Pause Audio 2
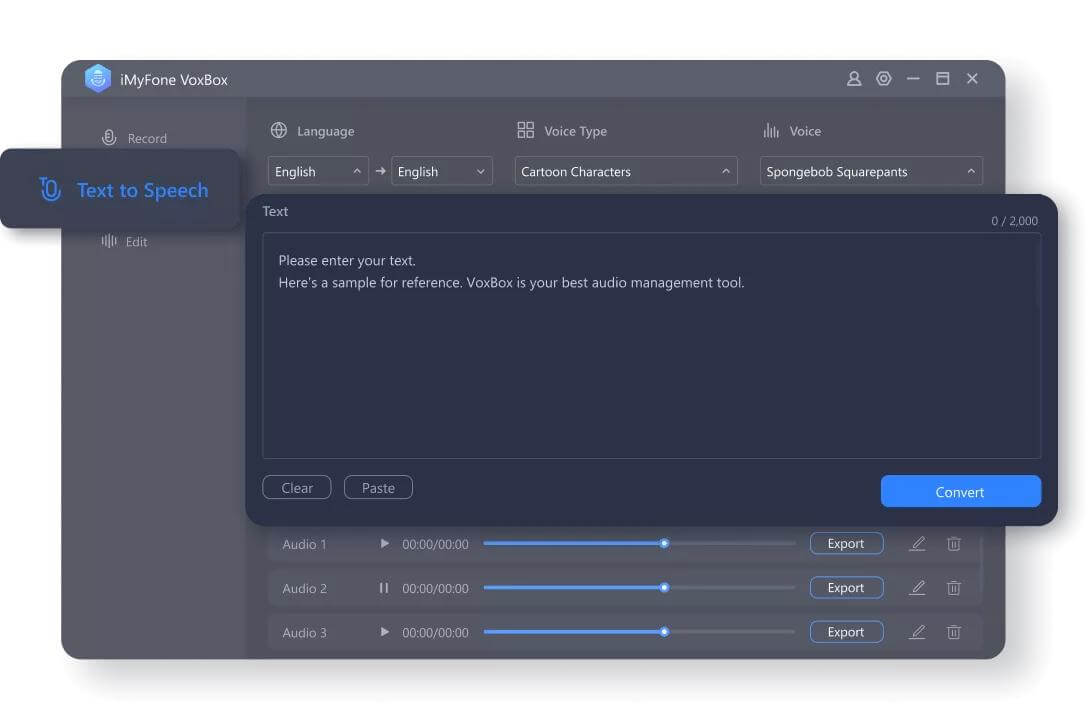This screenshot has height=722, width=1090. 384,588
